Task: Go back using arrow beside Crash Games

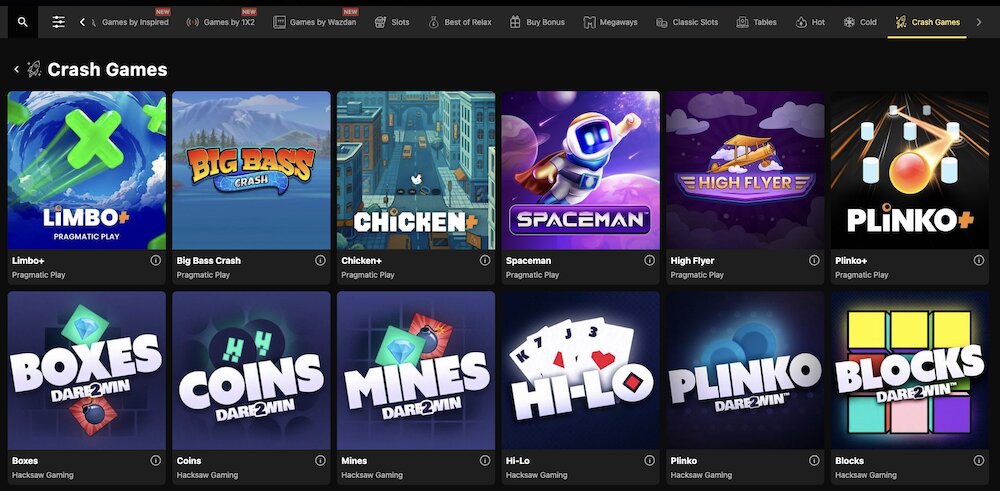Action: 17,70
